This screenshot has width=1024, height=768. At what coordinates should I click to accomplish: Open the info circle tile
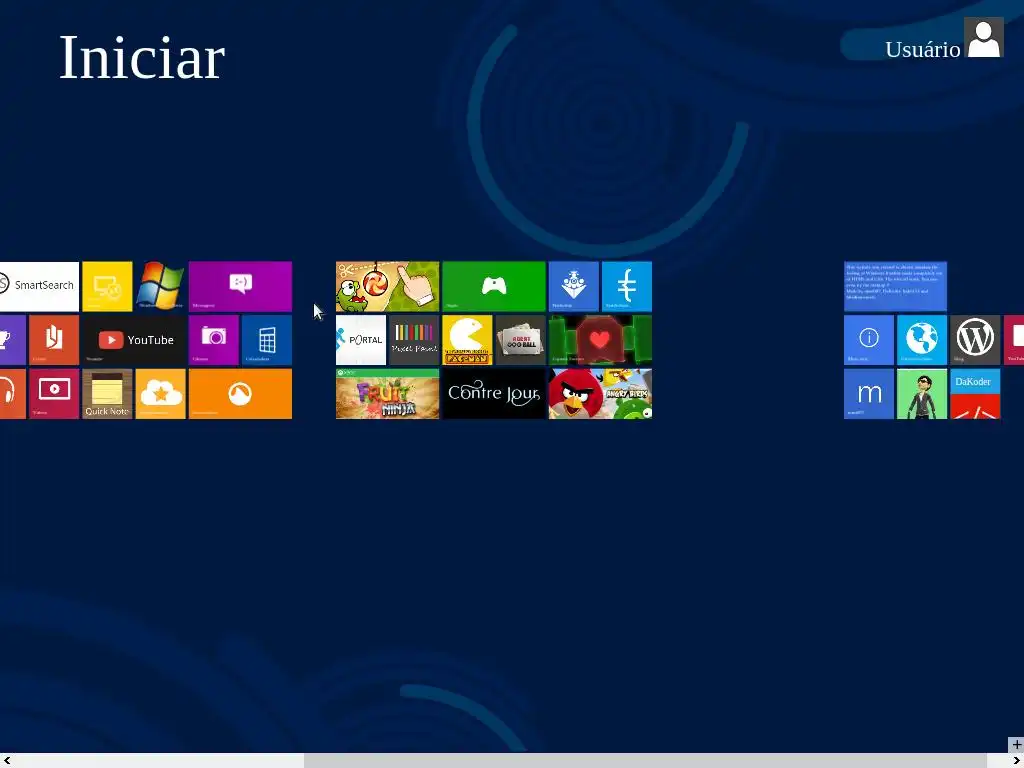pyautogui.click(x=869, y=340)
